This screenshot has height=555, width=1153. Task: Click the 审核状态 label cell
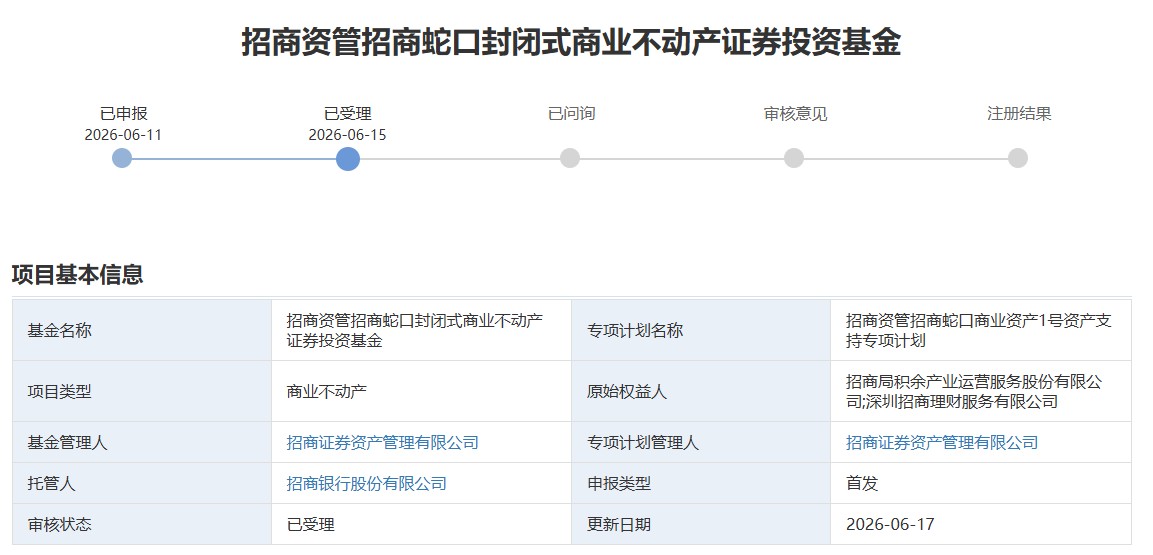[x=142, y=524]
